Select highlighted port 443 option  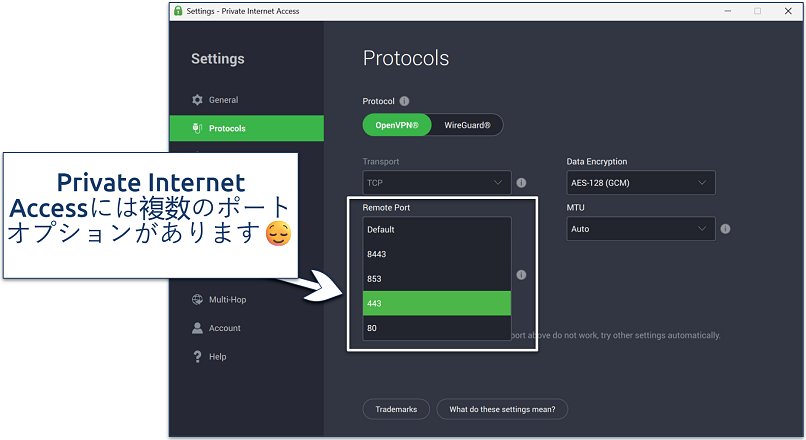click(437, 303)
